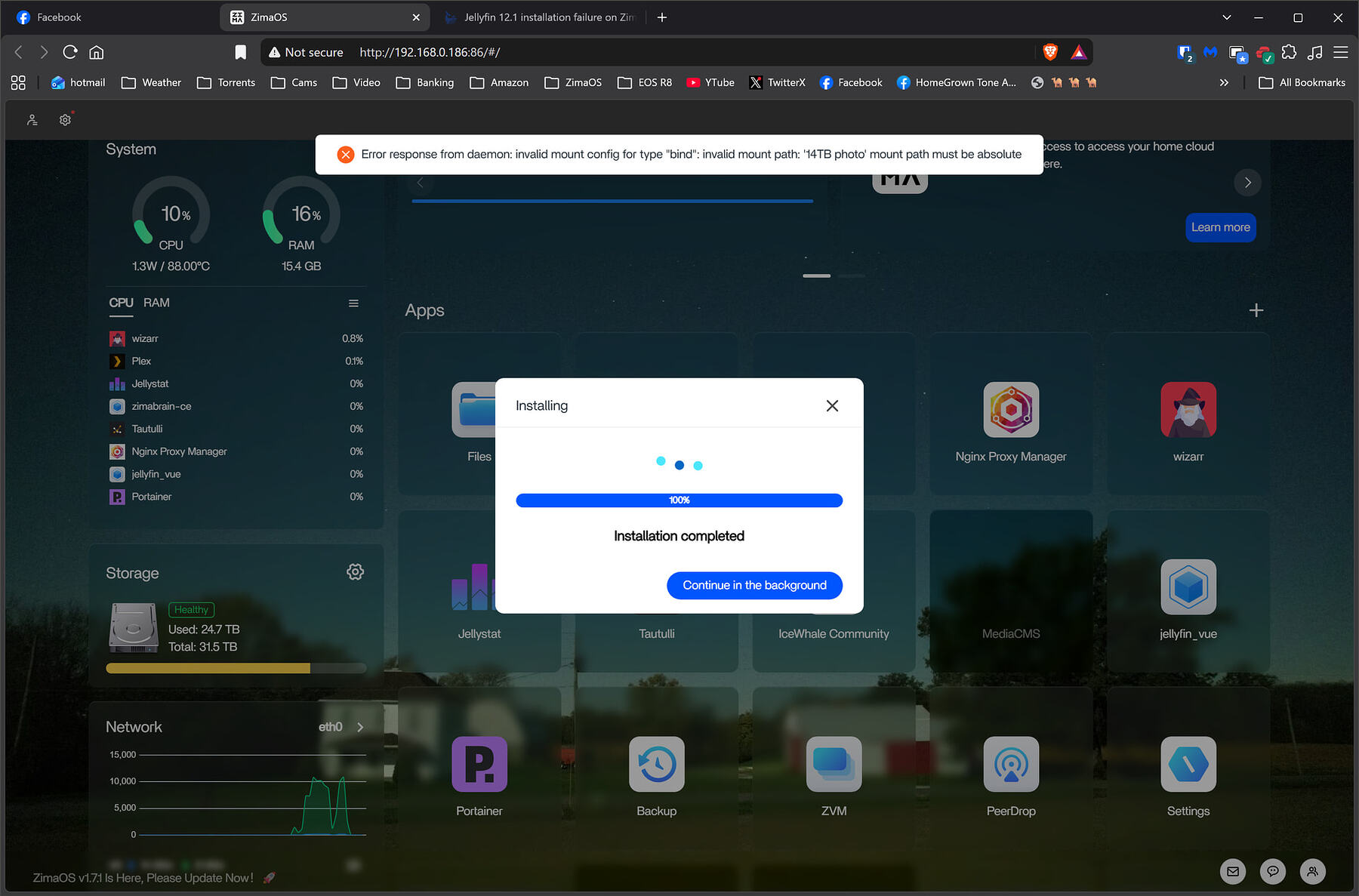Open the mail icon at bottom right

point(1233,871)
